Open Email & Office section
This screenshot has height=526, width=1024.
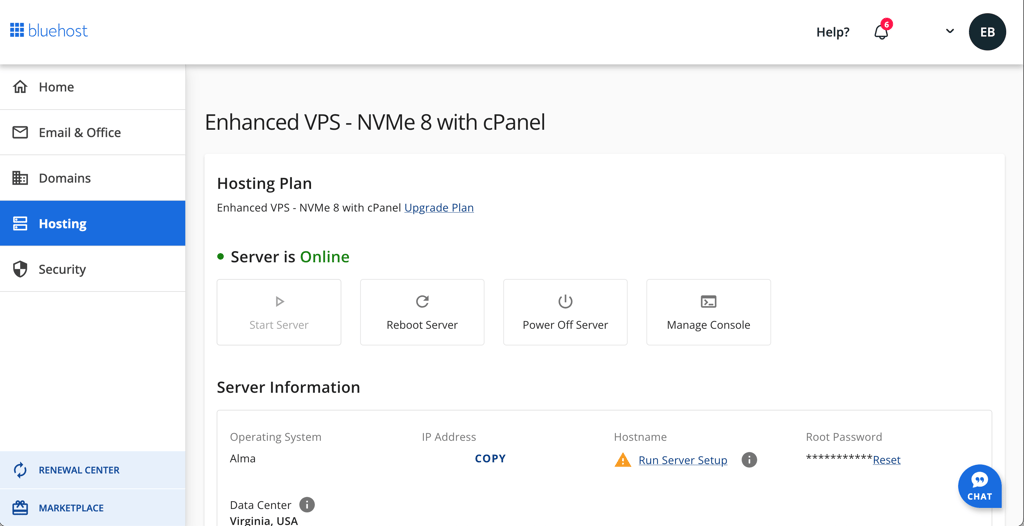tap(93, 133)
